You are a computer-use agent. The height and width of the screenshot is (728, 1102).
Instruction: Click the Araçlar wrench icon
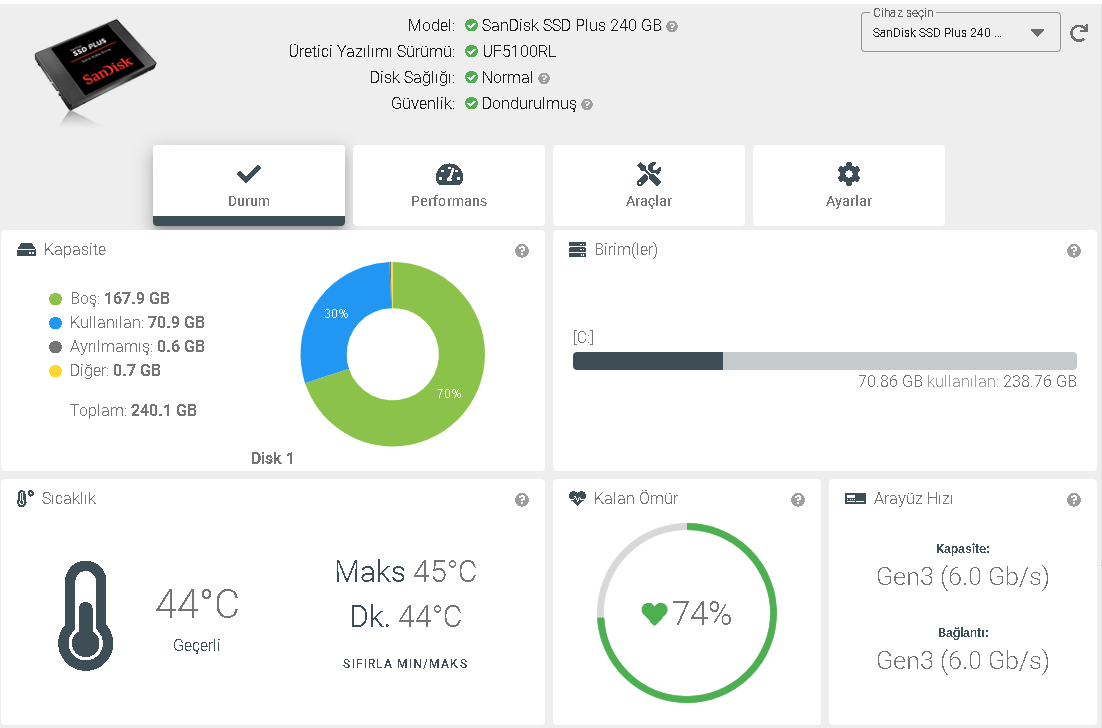tap(649, 174)
